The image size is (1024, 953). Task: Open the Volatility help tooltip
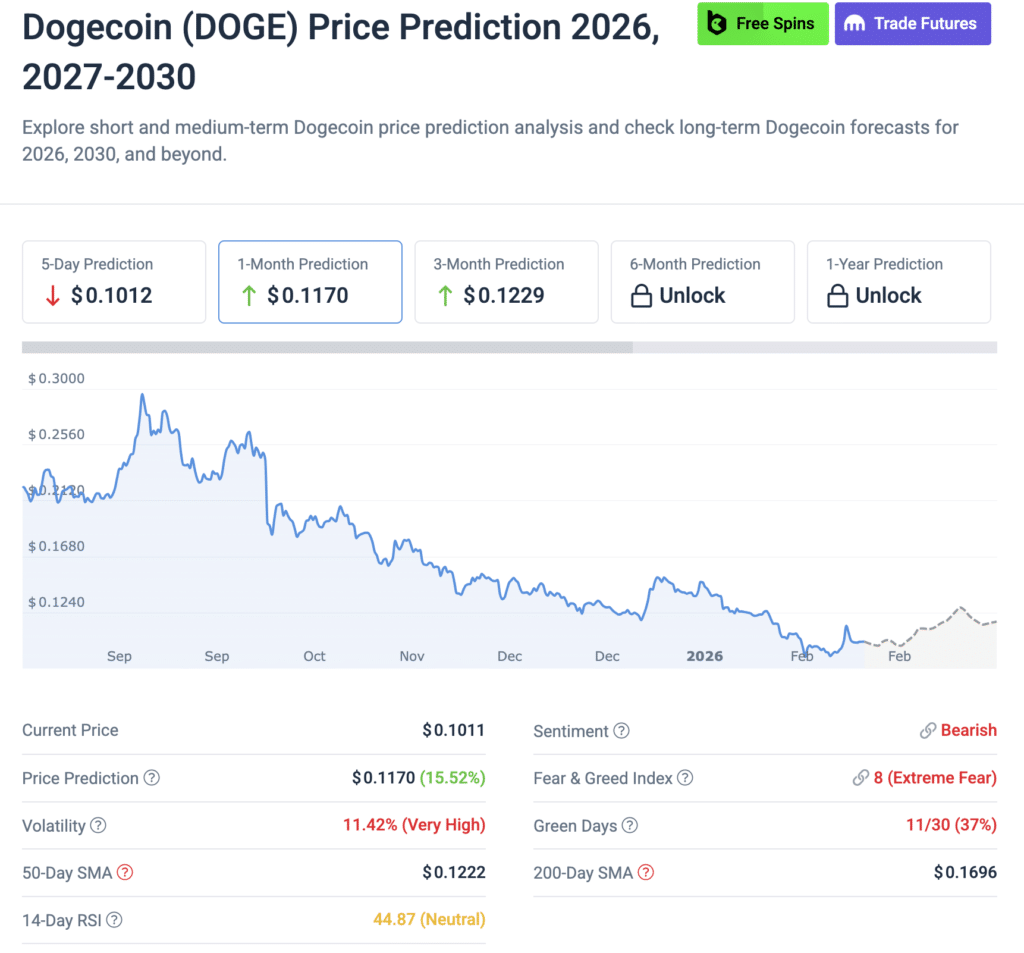click(100, 826)
